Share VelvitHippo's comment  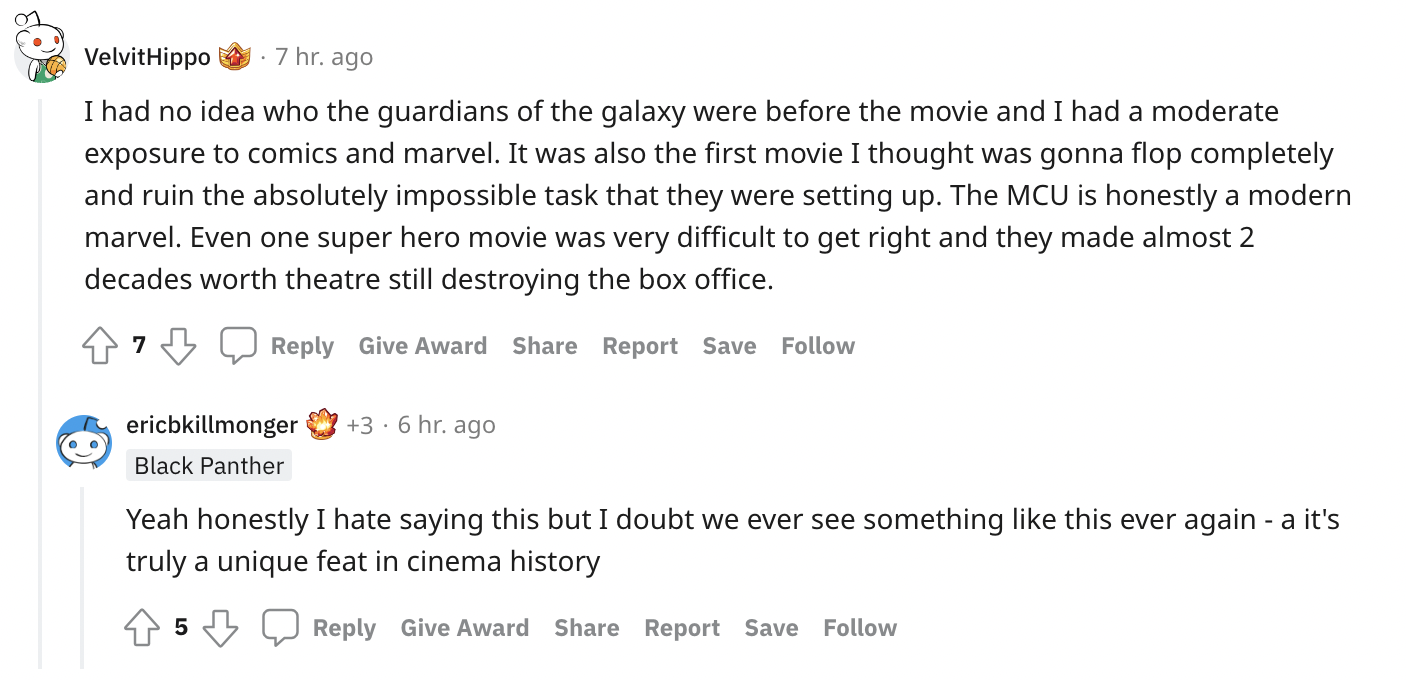tap(545, 346)
